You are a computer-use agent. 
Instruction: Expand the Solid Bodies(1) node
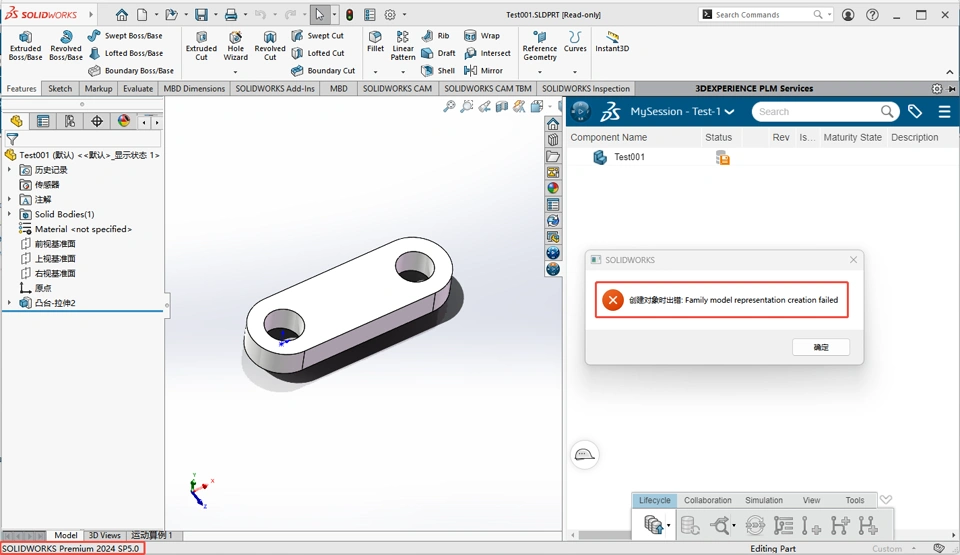click(9, 214)
